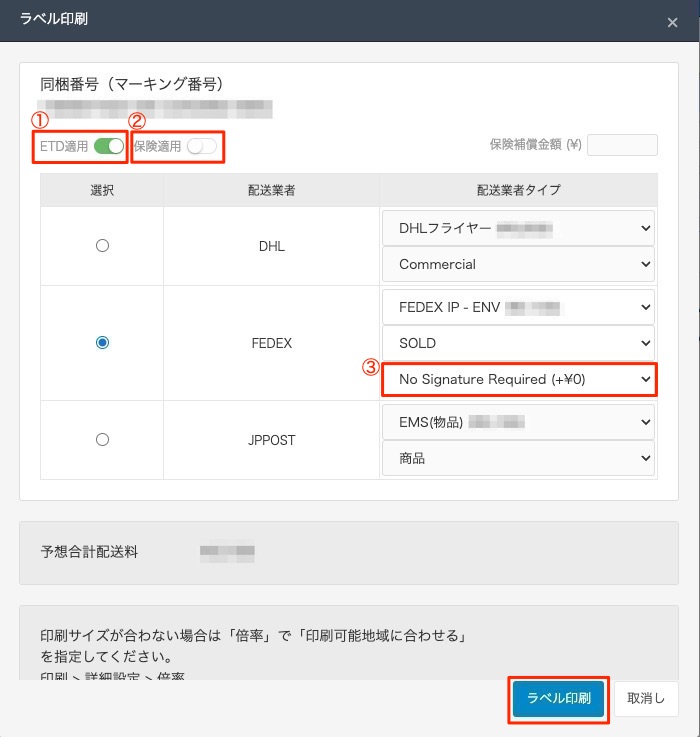The image size is (700, 737).
Task: Choose the JPPOST carrier radio button
Action: pos(102,439)
